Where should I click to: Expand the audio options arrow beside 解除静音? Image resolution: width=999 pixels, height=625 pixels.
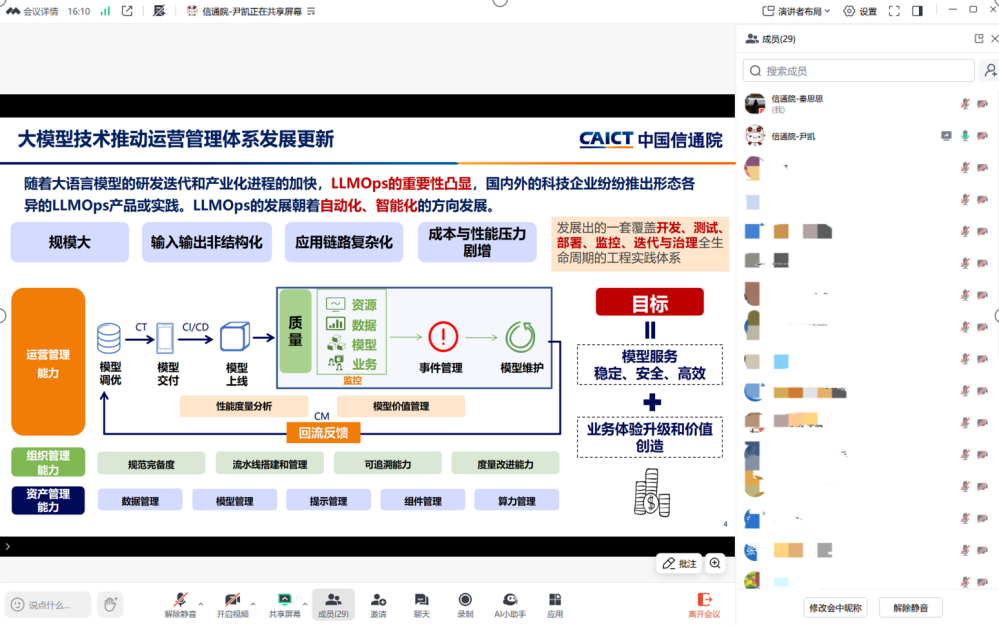[x=201, y=604]
